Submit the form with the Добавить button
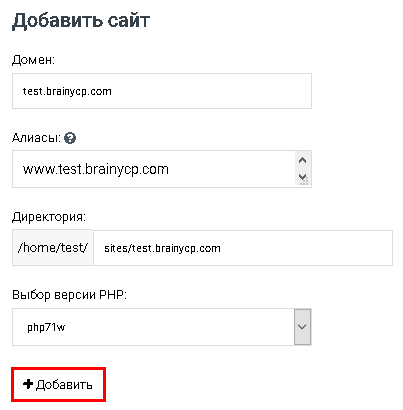 coord(59,384)
